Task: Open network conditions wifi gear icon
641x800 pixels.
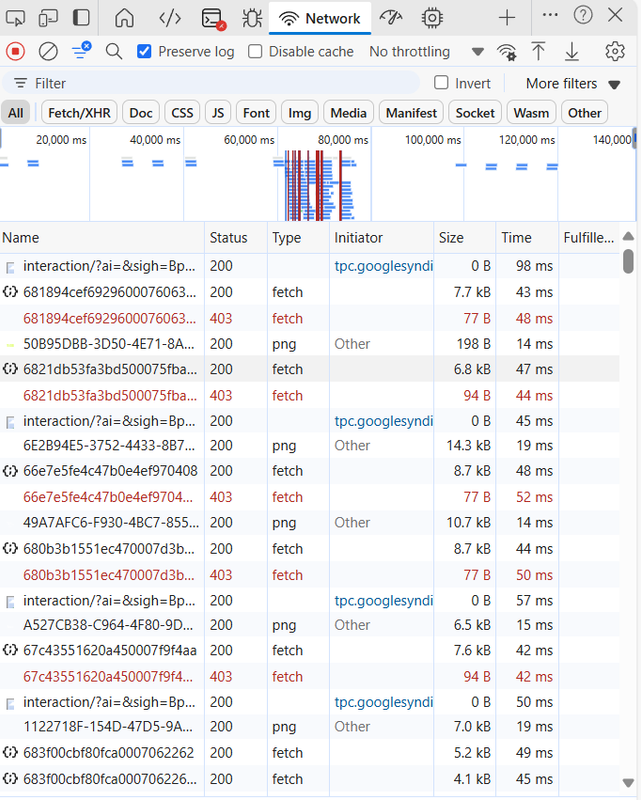Action: [506, 52]
